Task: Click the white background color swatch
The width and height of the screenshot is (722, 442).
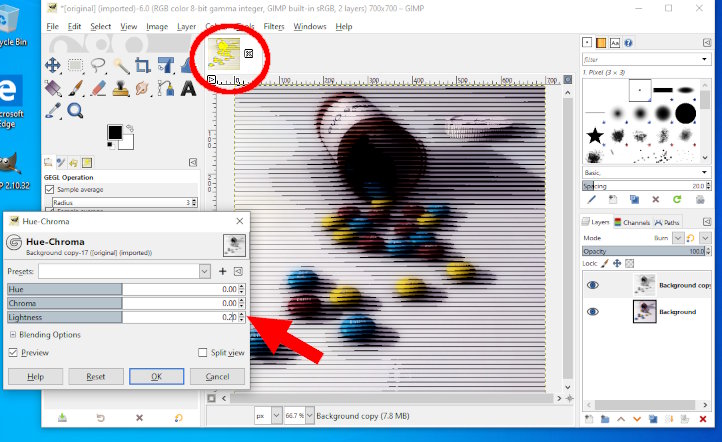Action: point(127,143)
